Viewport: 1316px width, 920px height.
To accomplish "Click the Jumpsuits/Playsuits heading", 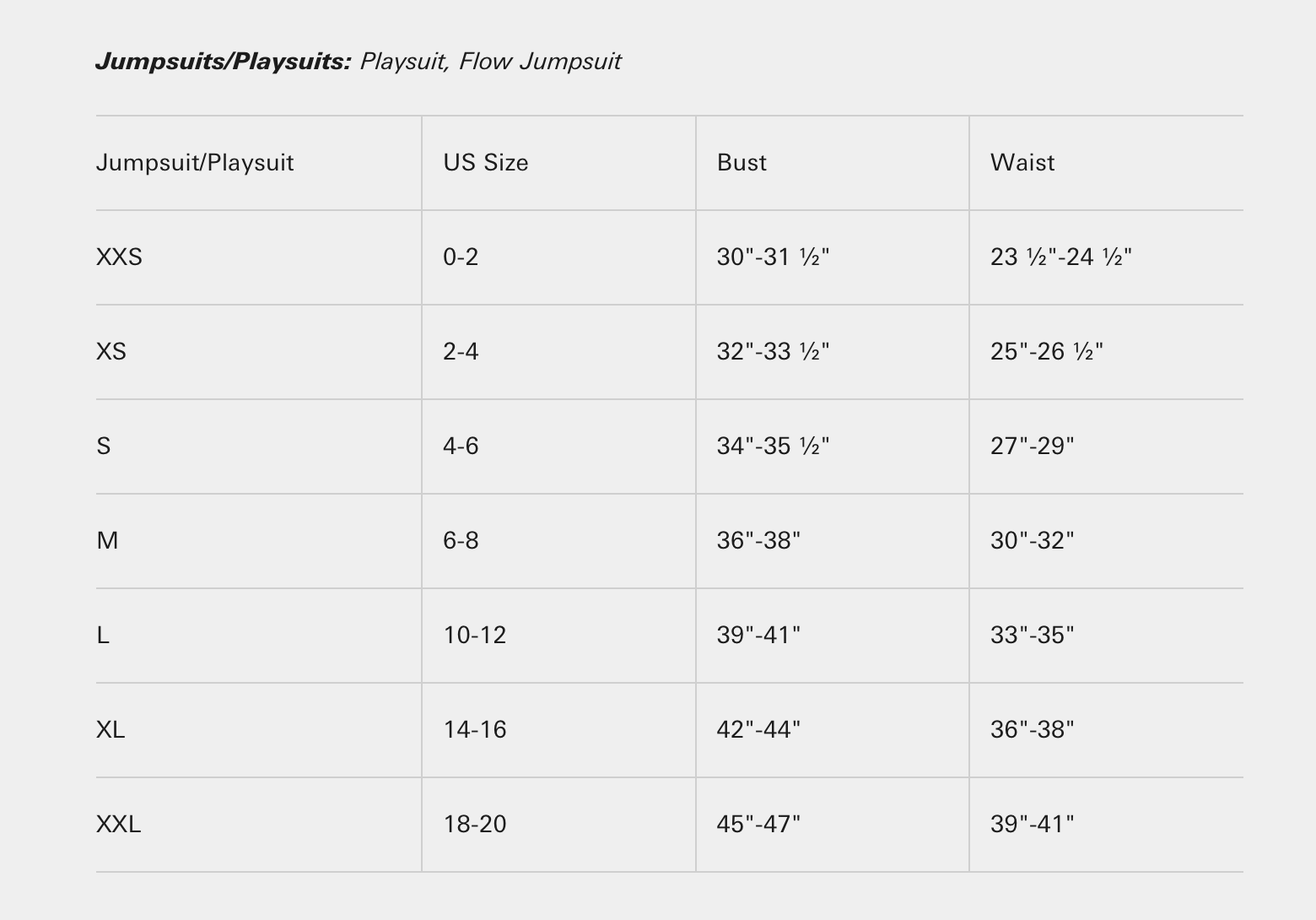I will pyautogui.click(x=223, y=62).
